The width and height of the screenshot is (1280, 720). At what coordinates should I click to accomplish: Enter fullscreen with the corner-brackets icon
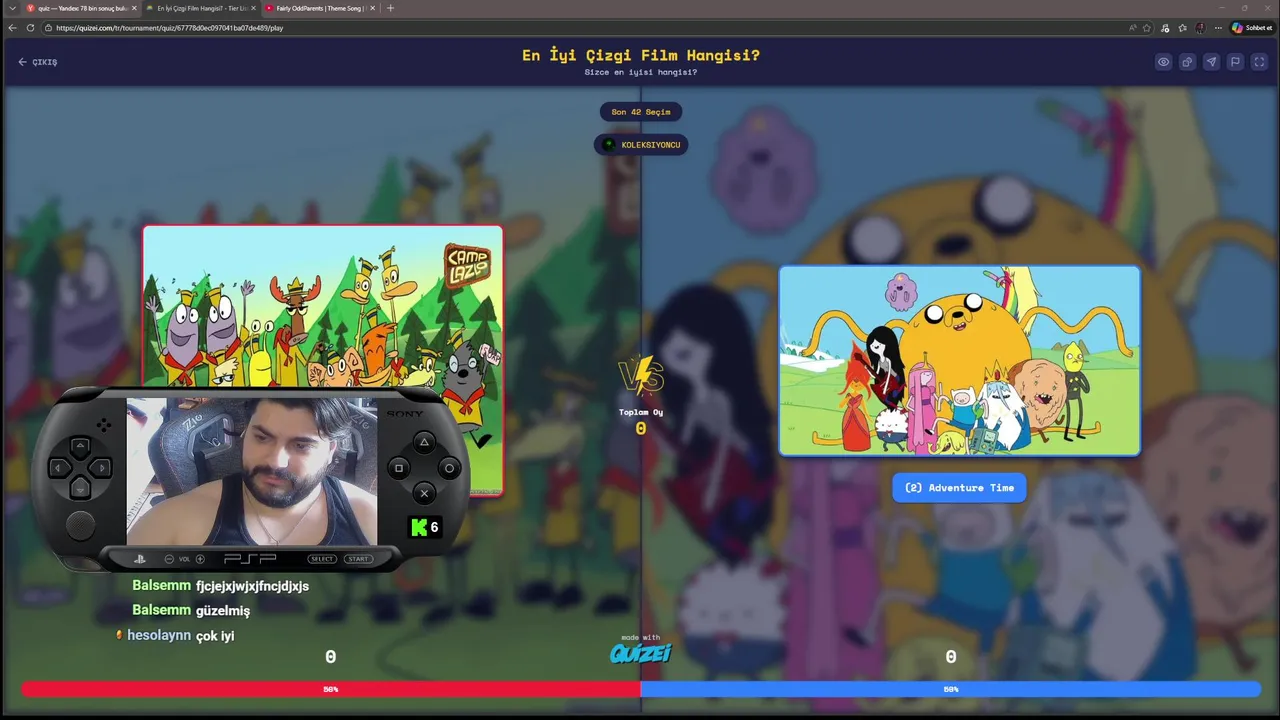(1259, 62)
